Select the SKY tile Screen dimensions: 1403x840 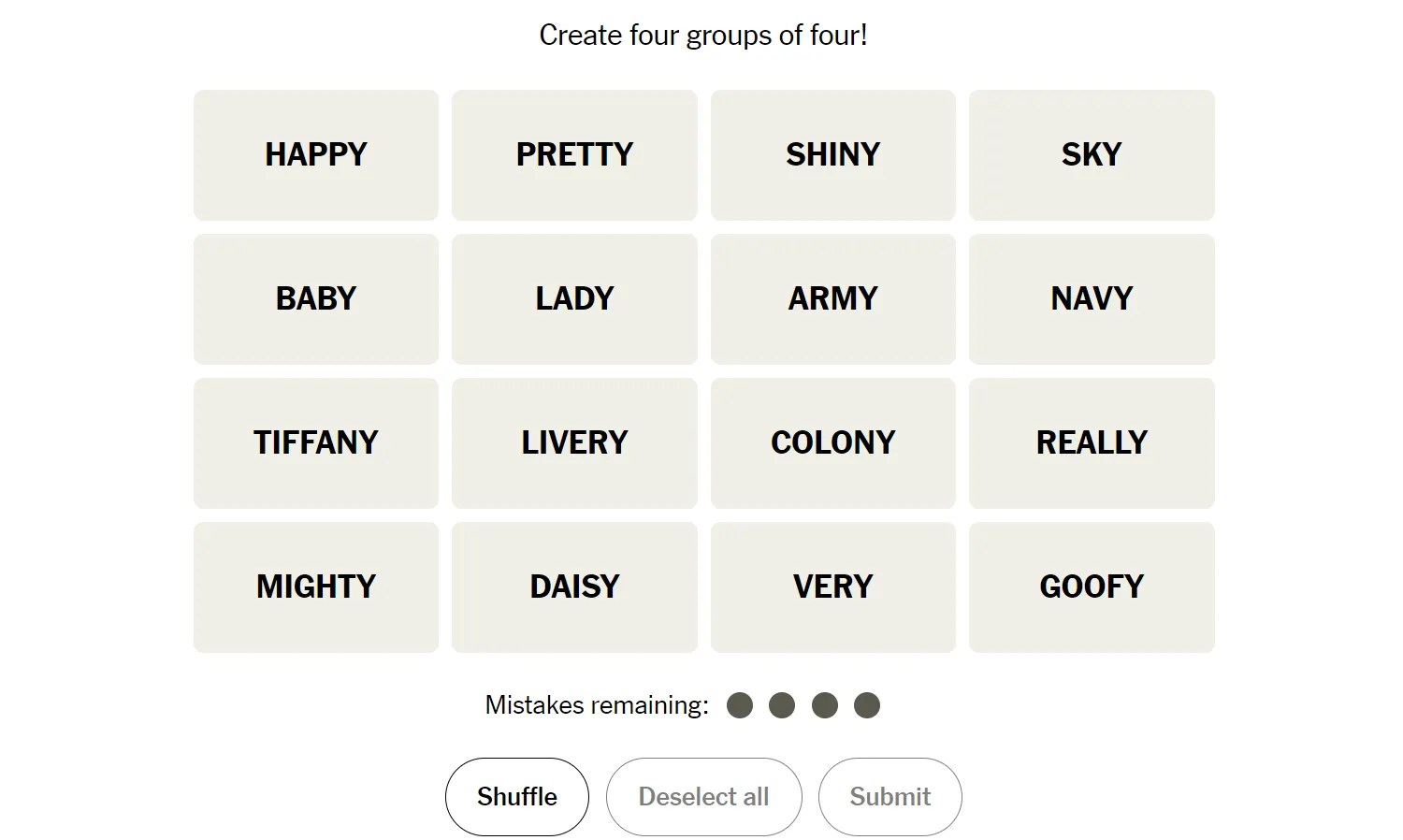1092,155
